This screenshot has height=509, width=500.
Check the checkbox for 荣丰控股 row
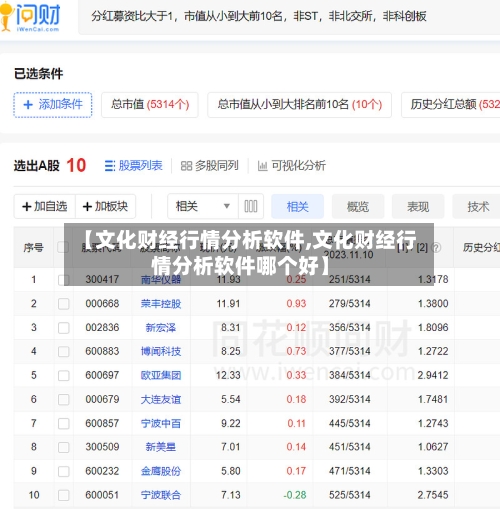pos(64,304)
